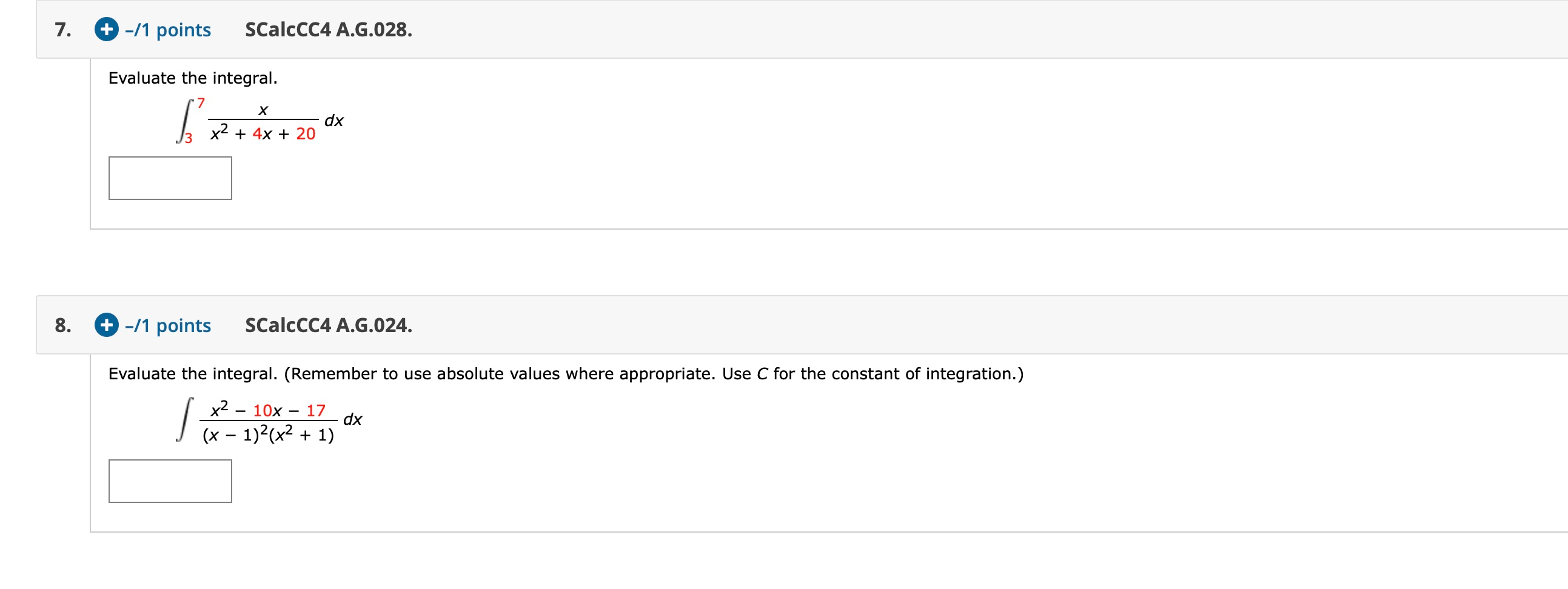Focus the answer box under the definite integral

click(x=170, y=178)
